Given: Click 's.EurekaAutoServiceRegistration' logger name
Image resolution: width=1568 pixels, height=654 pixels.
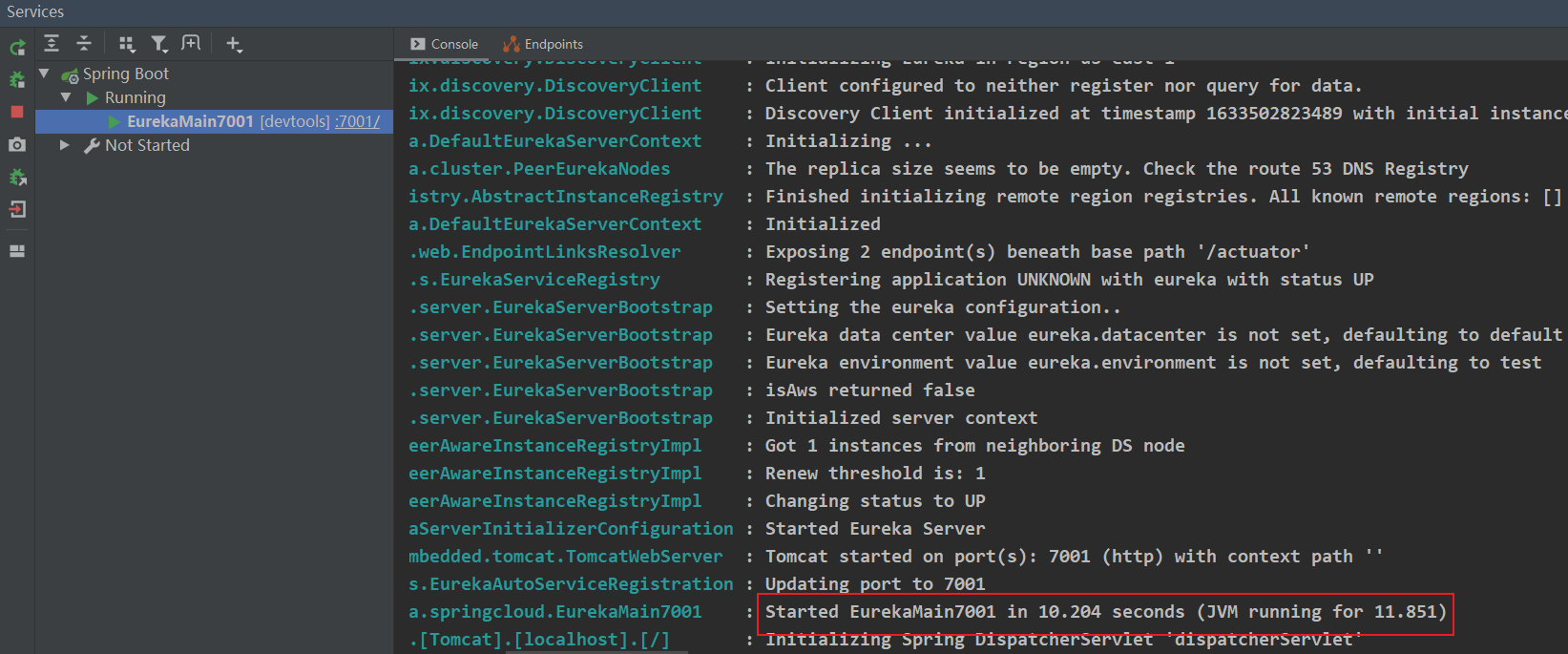Looking at the screenshot, I should click(571, 584).
